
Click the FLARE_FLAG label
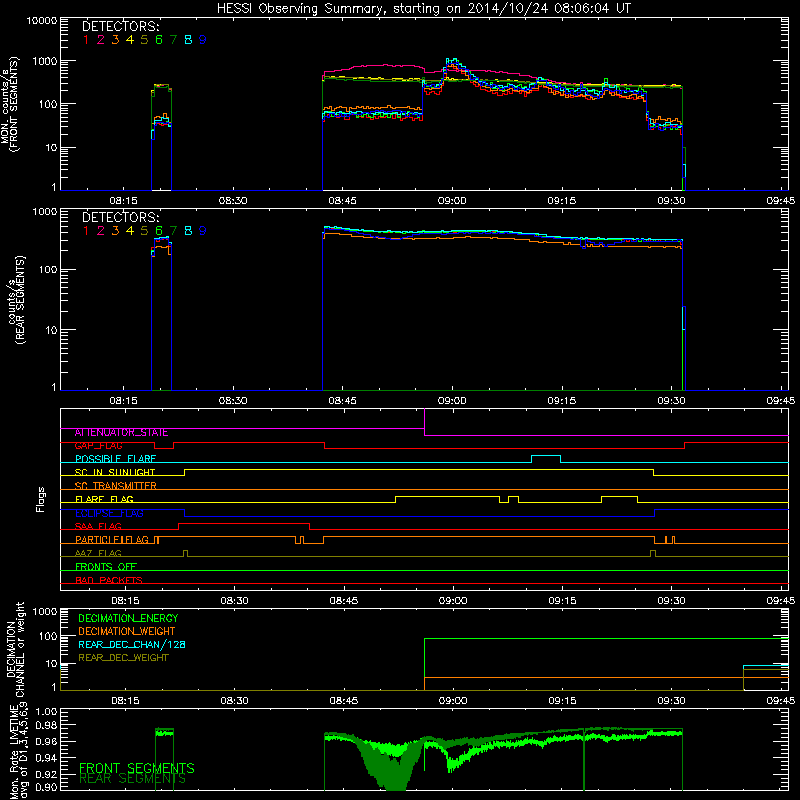pyautogui.click(x=104, y=499)
